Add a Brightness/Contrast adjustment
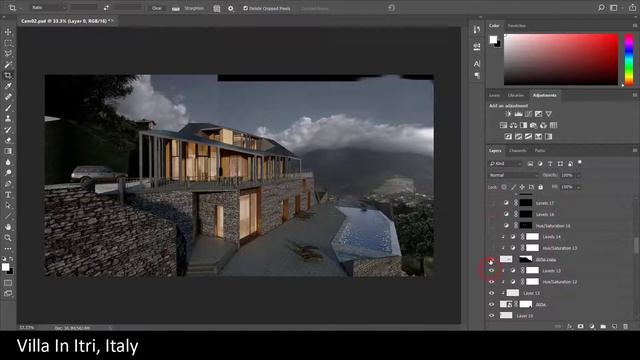 (508, 114)
